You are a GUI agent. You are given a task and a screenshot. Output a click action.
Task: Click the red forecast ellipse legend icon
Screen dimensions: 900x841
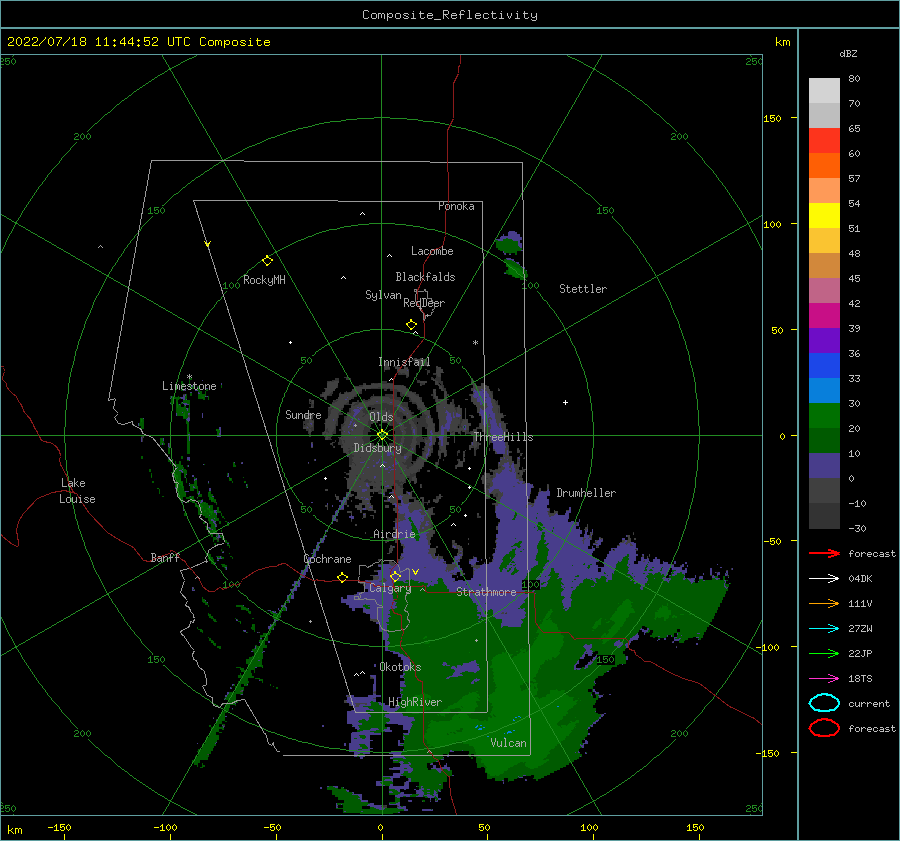coord(824,728)
